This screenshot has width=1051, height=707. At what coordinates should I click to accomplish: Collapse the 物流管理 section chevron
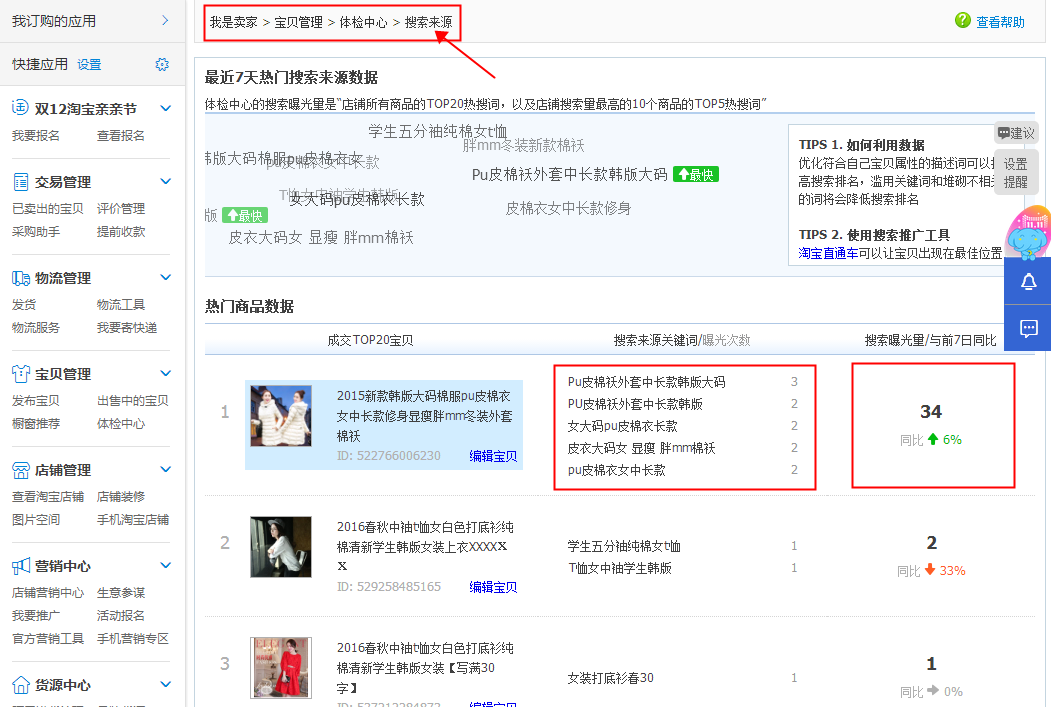click(x=166, y=277)
